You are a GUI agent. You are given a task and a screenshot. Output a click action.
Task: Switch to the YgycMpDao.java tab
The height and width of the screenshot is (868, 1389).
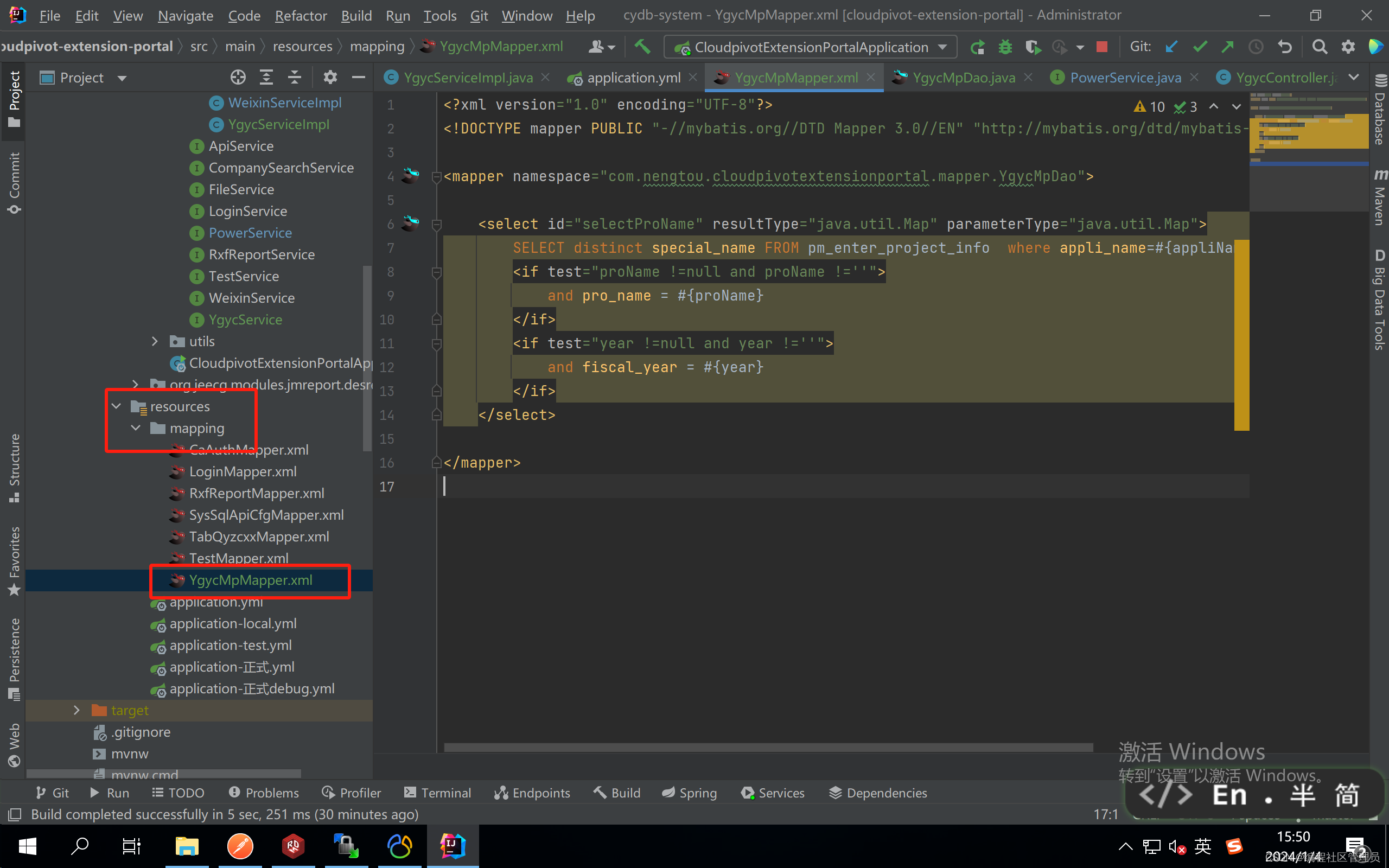(x=961, y=77)
